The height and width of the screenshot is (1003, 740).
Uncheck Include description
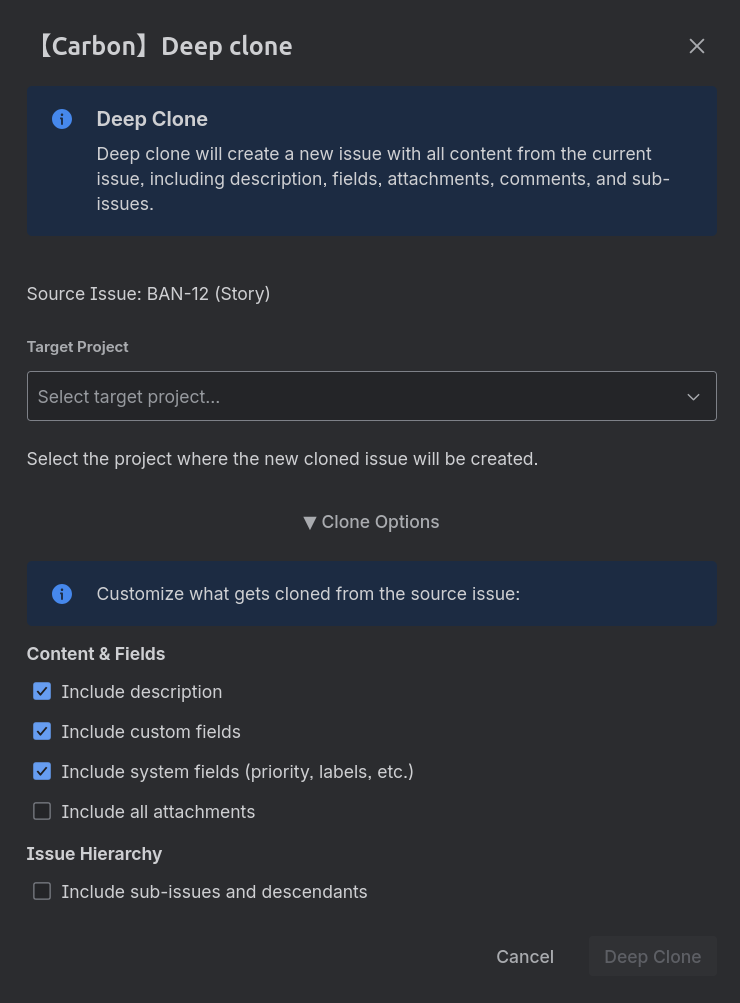point(42,691)
